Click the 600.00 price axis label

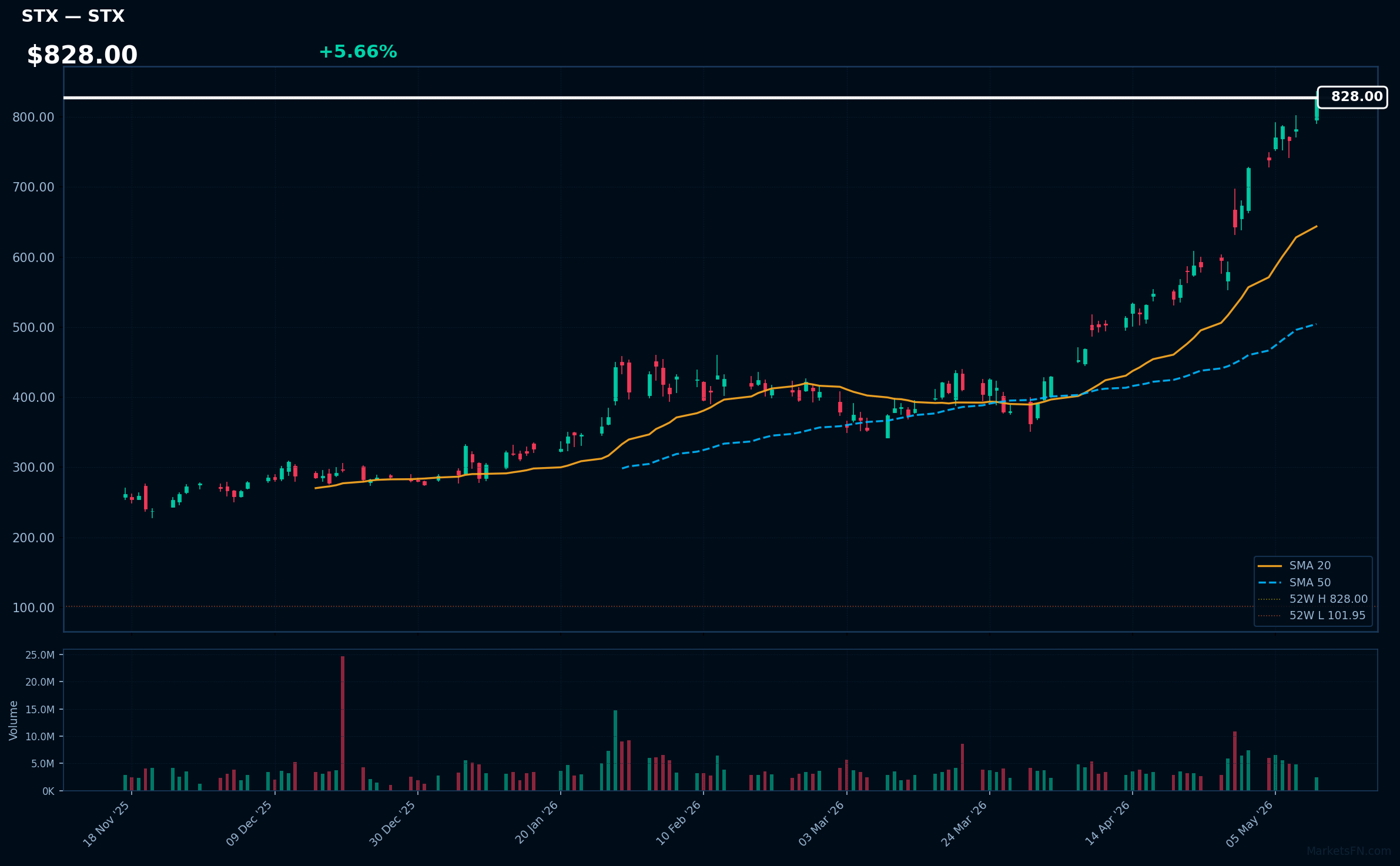(34, 257)
